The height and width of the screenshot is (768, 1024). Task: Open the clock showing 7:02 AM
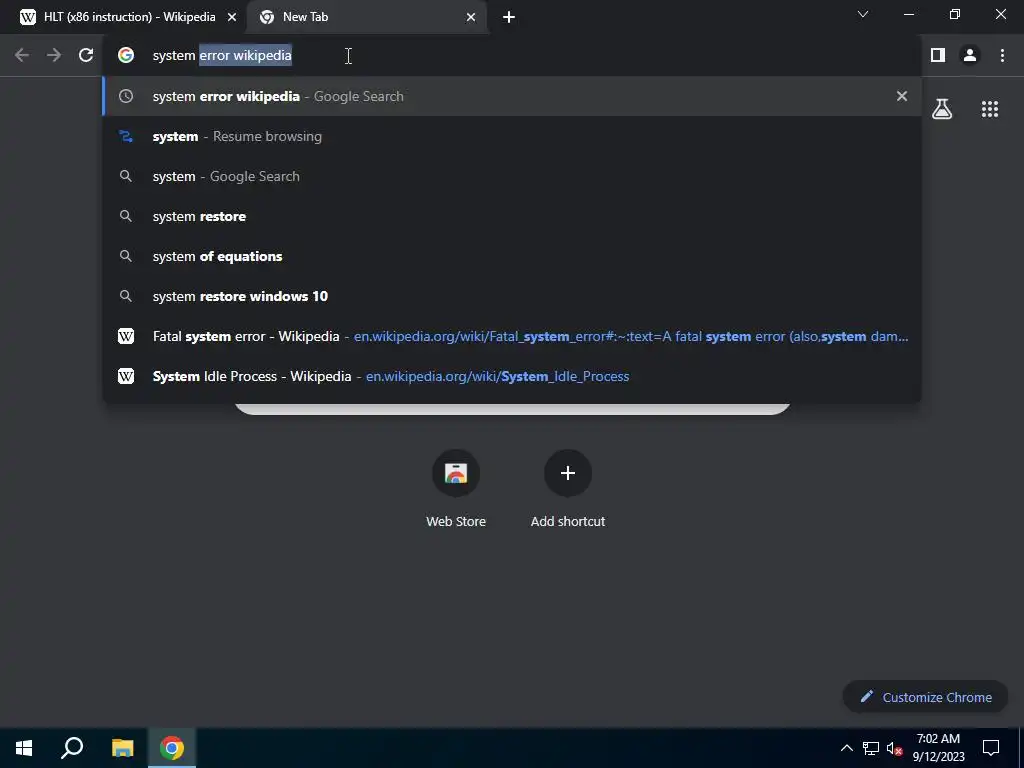(938, 748)
